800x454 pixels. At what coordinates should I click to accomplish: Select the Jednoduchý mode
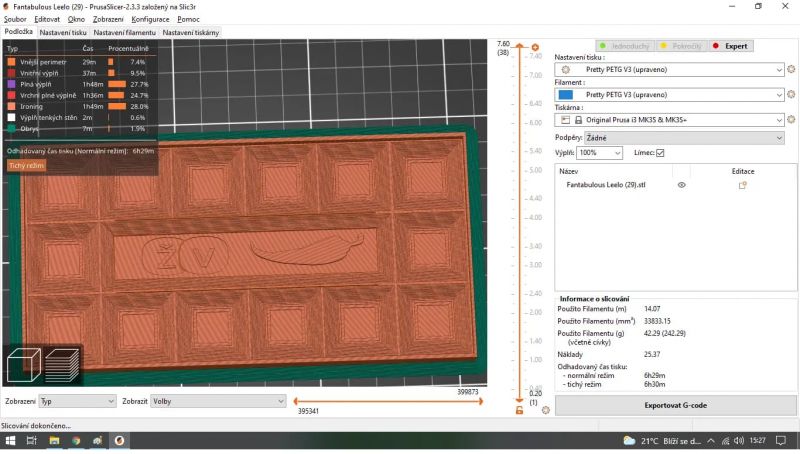point(627,46)
